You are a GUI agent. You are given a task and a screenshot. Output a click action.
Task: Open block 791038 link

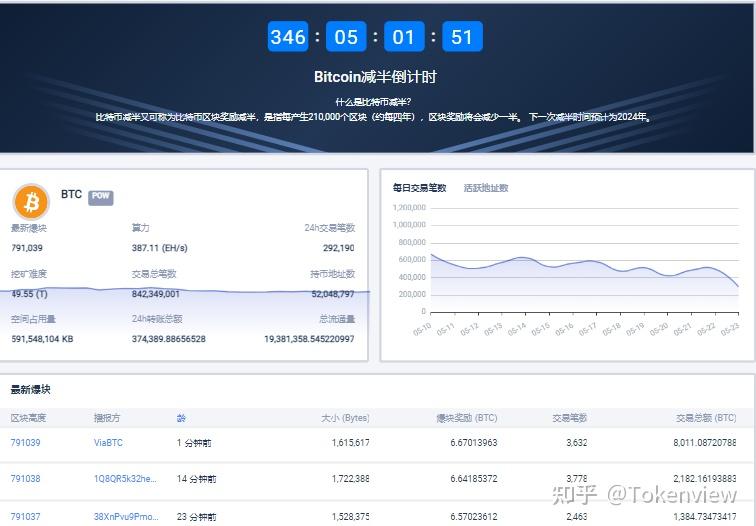click(x=26, y=479)
